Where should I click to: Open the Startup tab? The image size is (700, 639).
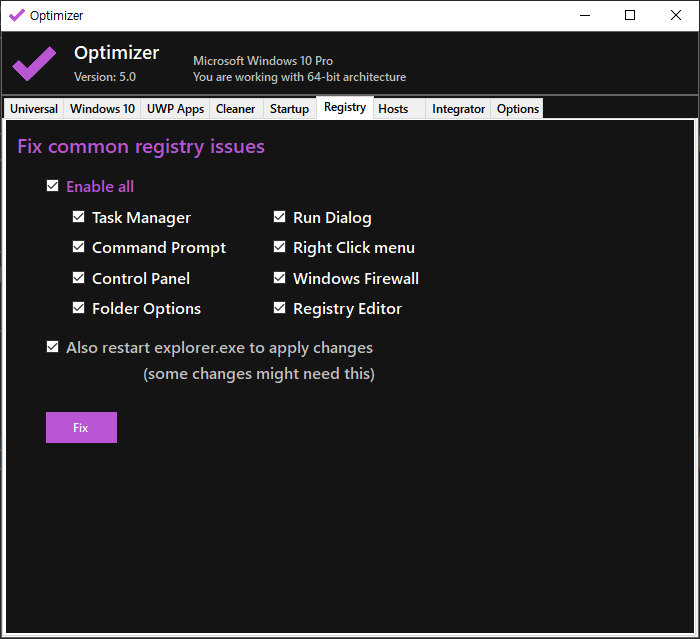(x=289, y=109)
